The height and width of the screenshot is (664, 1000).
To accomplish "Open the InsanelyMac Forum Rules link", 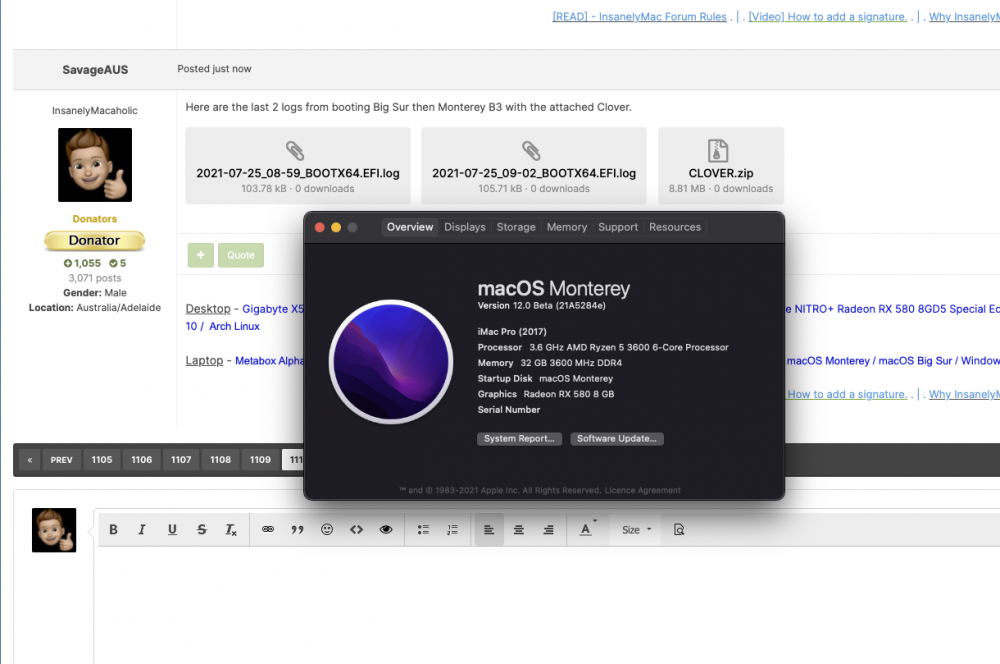I will pos(639,17).
